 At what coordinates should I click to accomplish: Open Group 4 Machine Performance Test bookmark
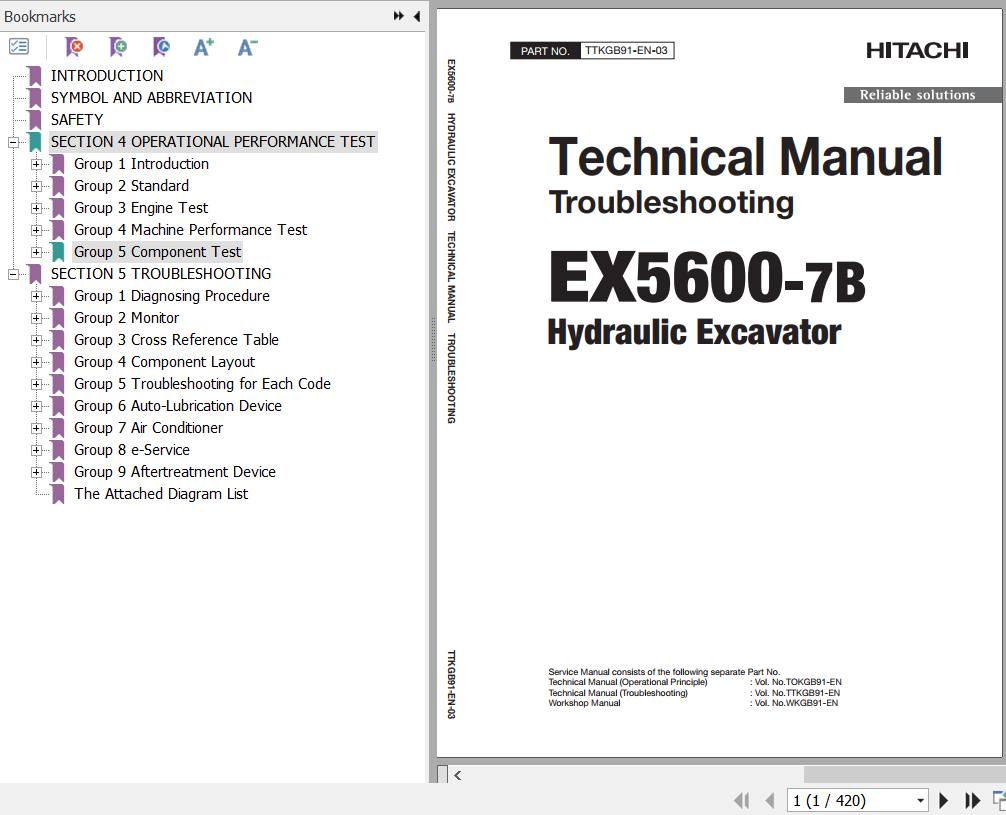coord(191,230)
